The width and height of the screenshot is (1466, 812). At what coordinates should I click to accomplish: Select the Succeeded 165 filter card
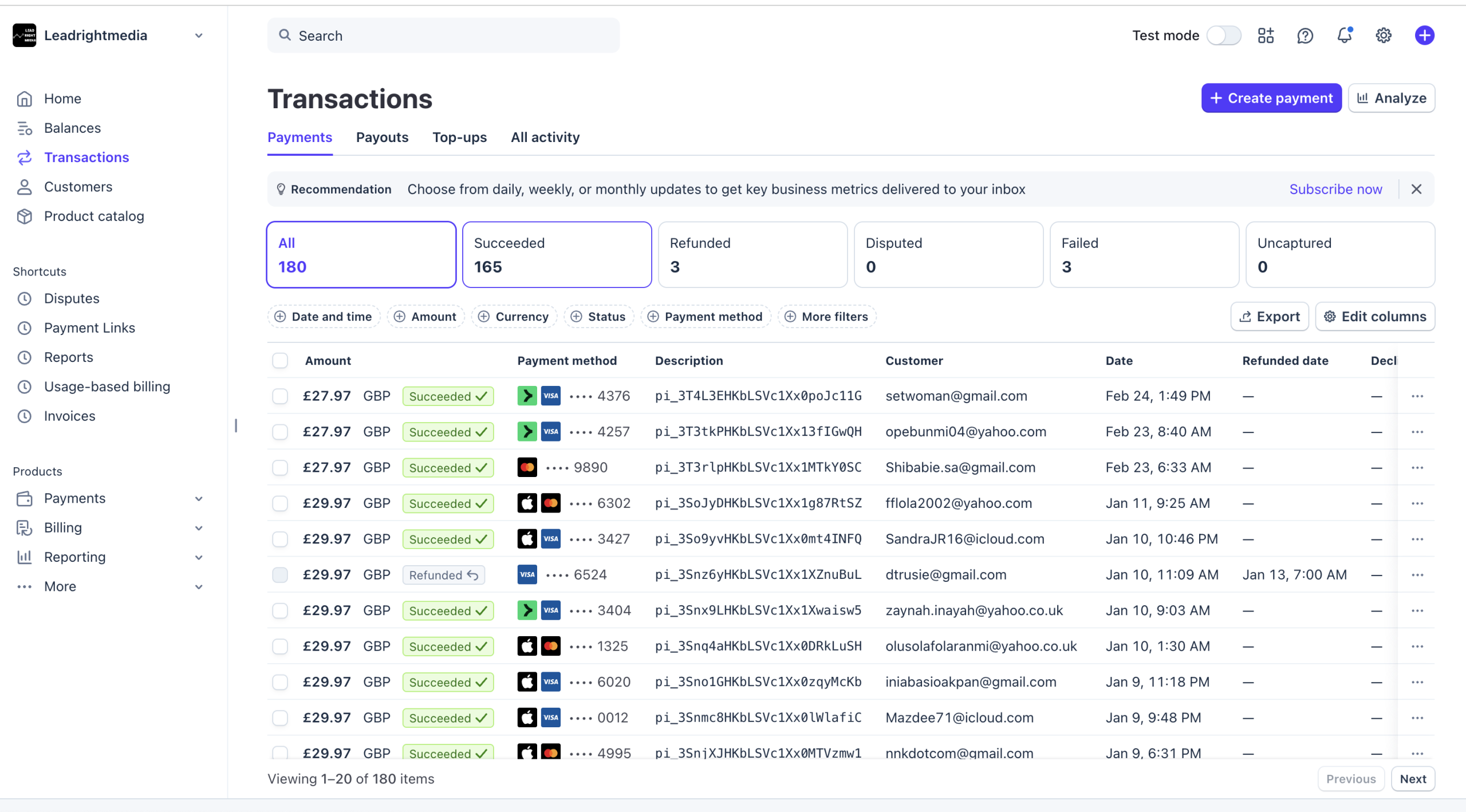point(556,254)
